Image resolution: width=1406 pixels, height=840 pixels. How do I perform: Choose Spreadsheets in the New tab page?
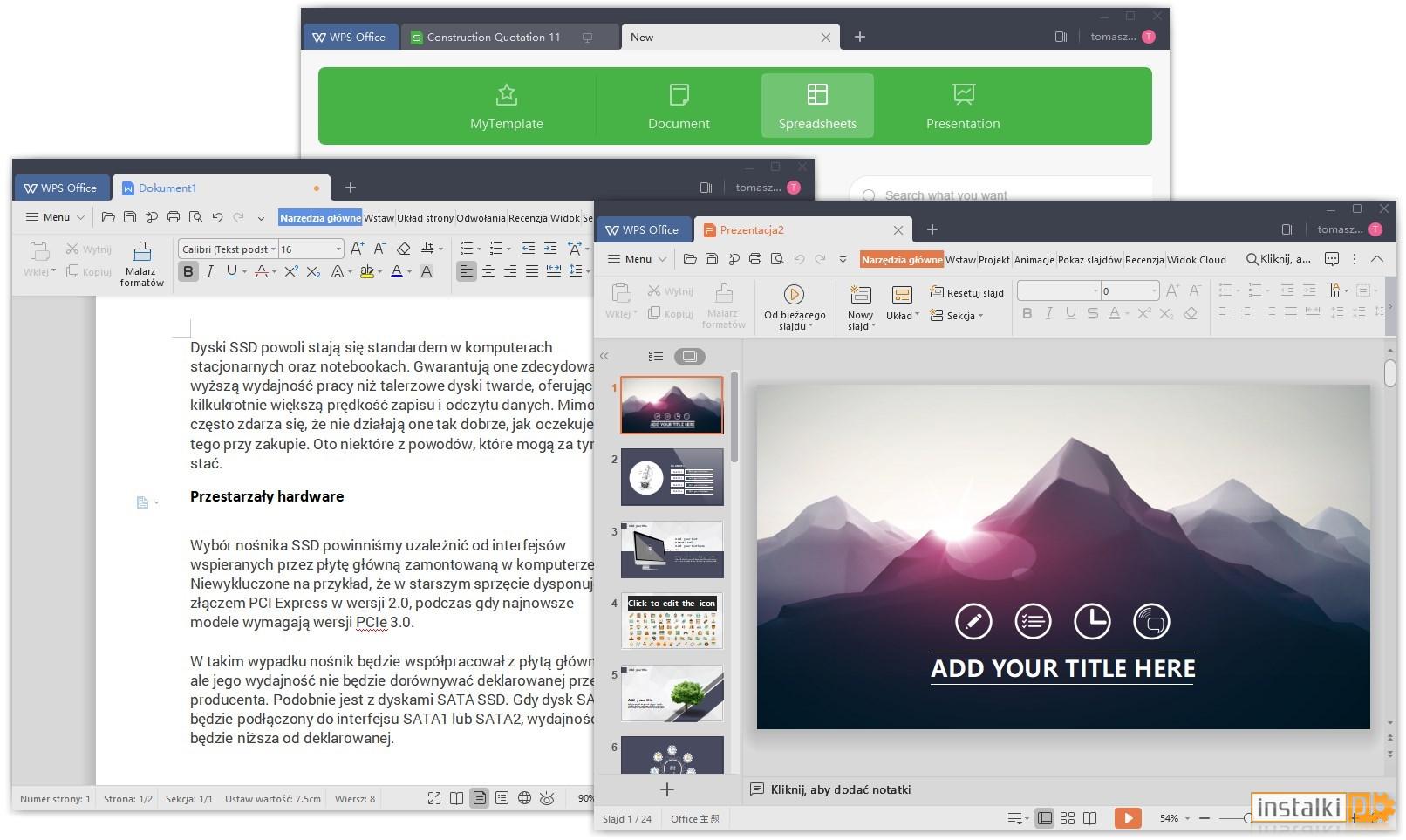[x=817, y=106]
